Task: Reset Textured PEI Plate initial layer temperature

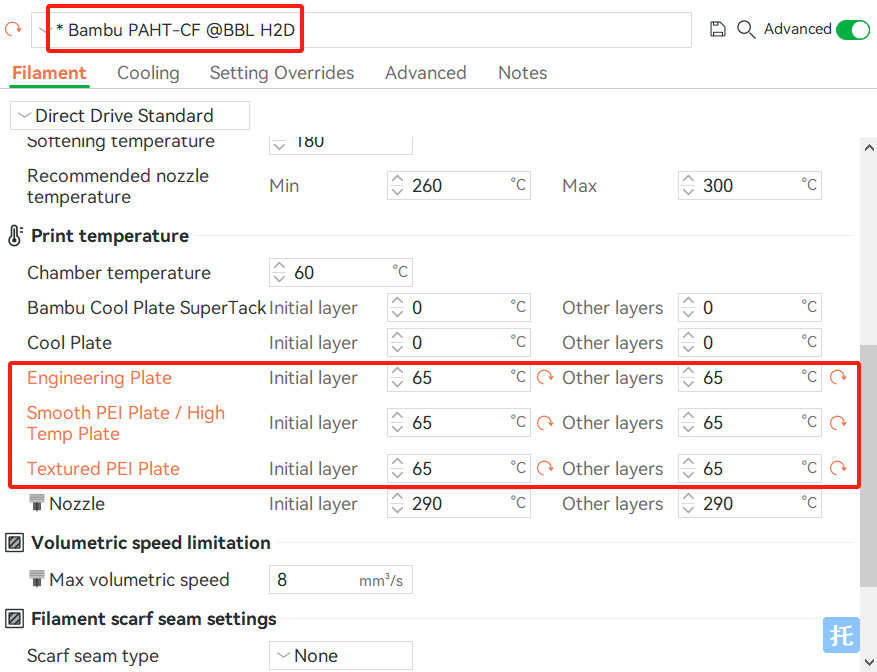Action: (x=545, y=468)
